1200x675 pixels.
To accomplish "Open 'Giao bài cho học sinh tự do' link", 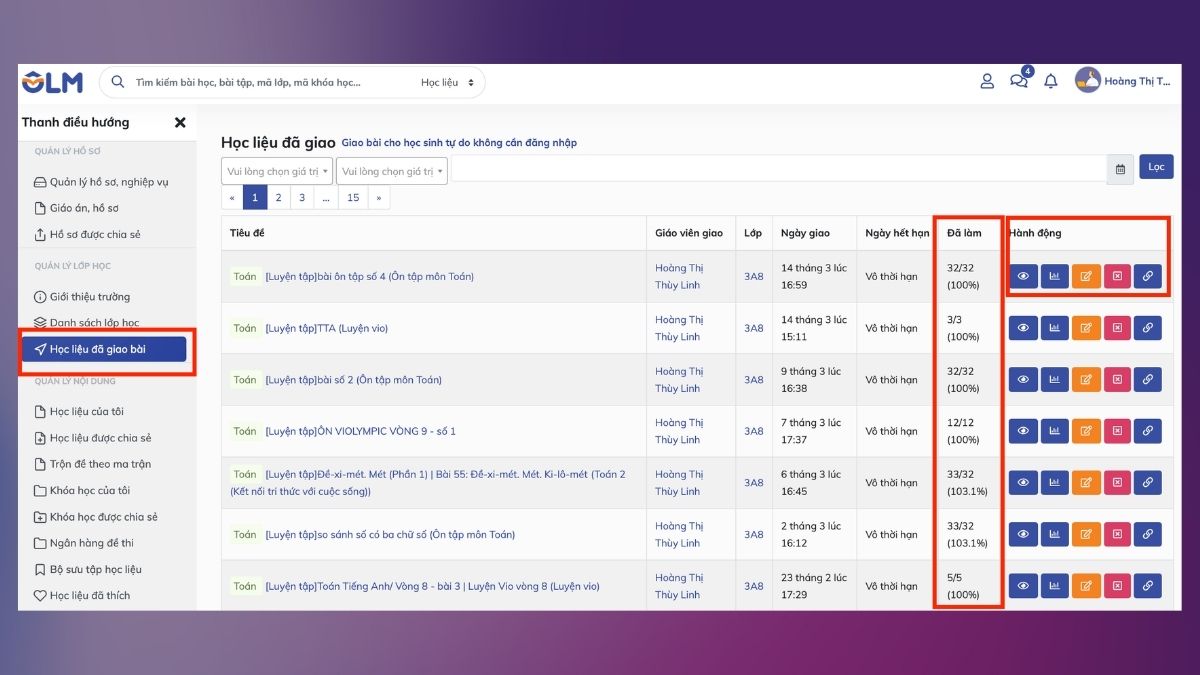I will pyautogui.click(x=459, y=143).
